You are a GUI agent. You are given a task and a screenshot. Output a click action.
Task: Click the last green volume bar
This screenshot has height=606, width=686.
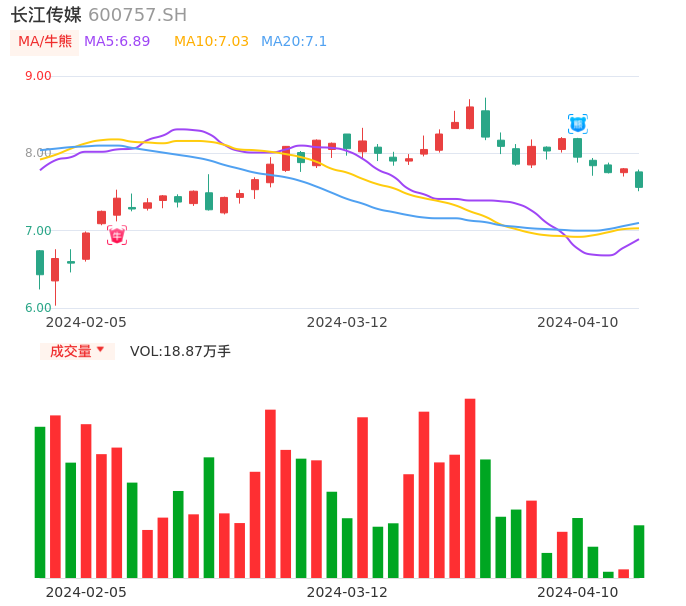point(639,552)
